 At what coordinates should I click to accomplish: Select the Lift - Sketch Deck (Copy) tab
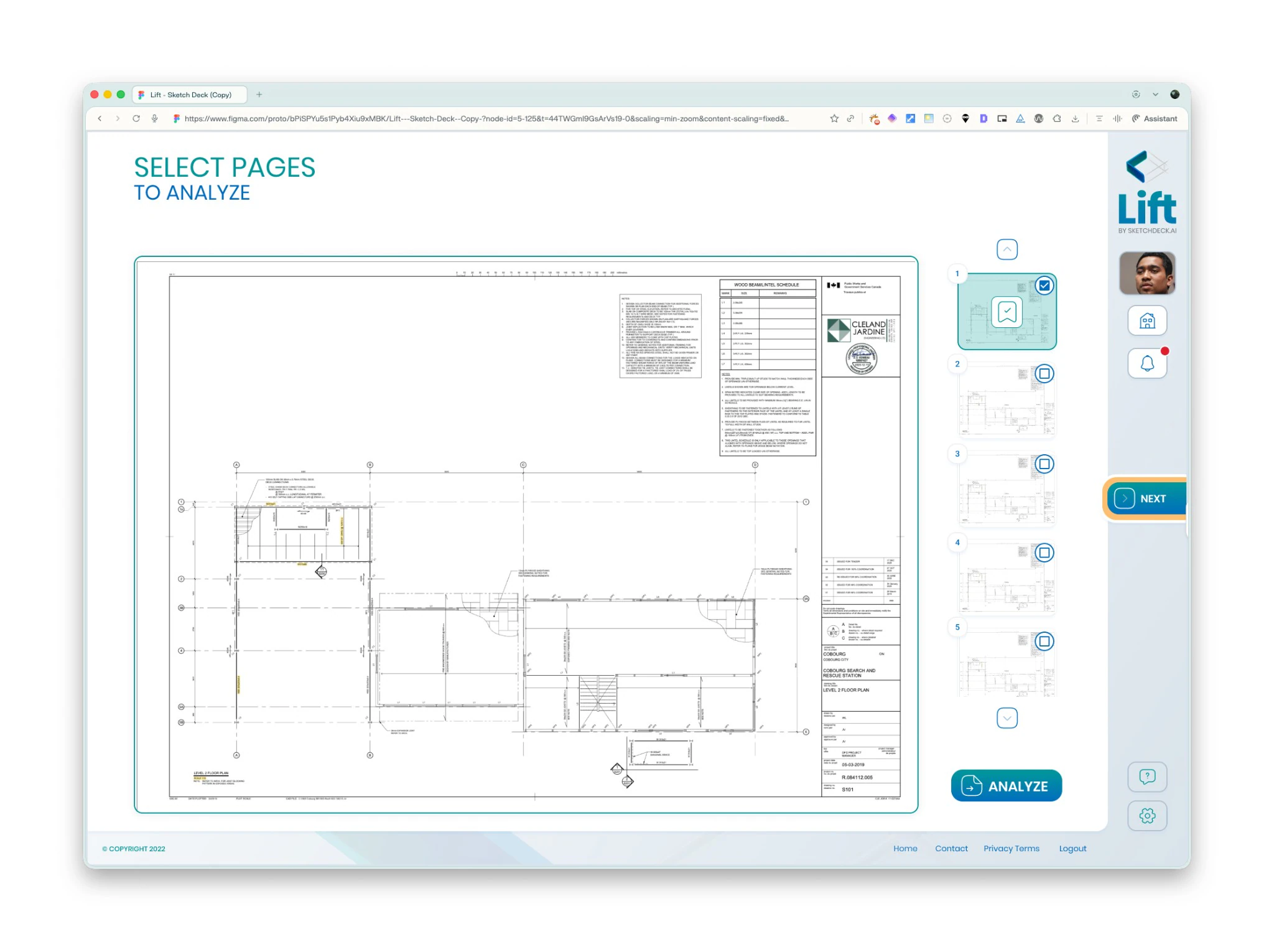(x=190, y=95)
